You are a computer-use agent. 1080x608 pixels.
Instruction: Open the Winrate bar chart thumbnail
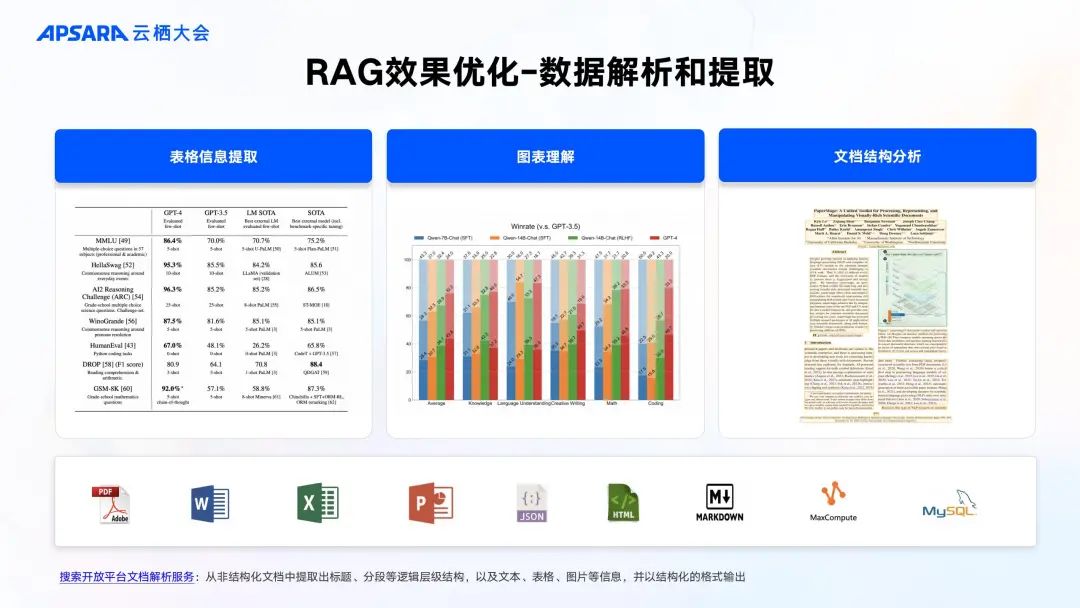click(x=545, y=315)
